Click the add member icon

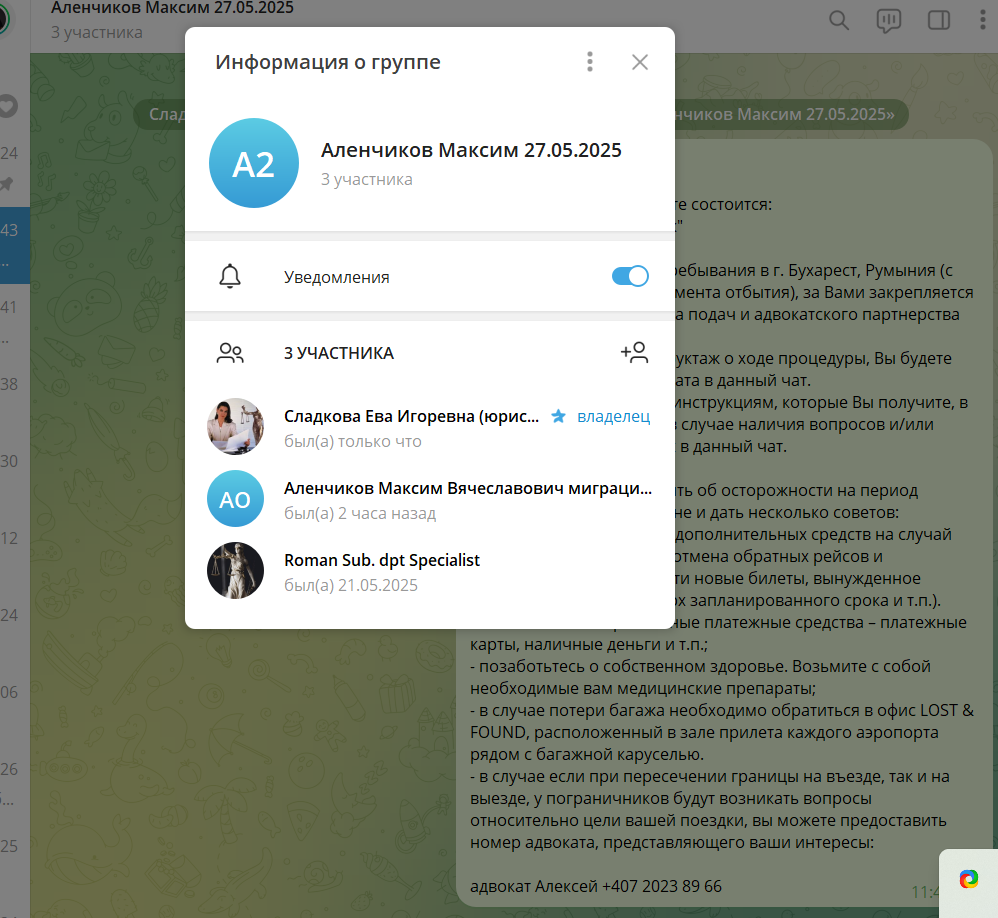pos(635,352)
